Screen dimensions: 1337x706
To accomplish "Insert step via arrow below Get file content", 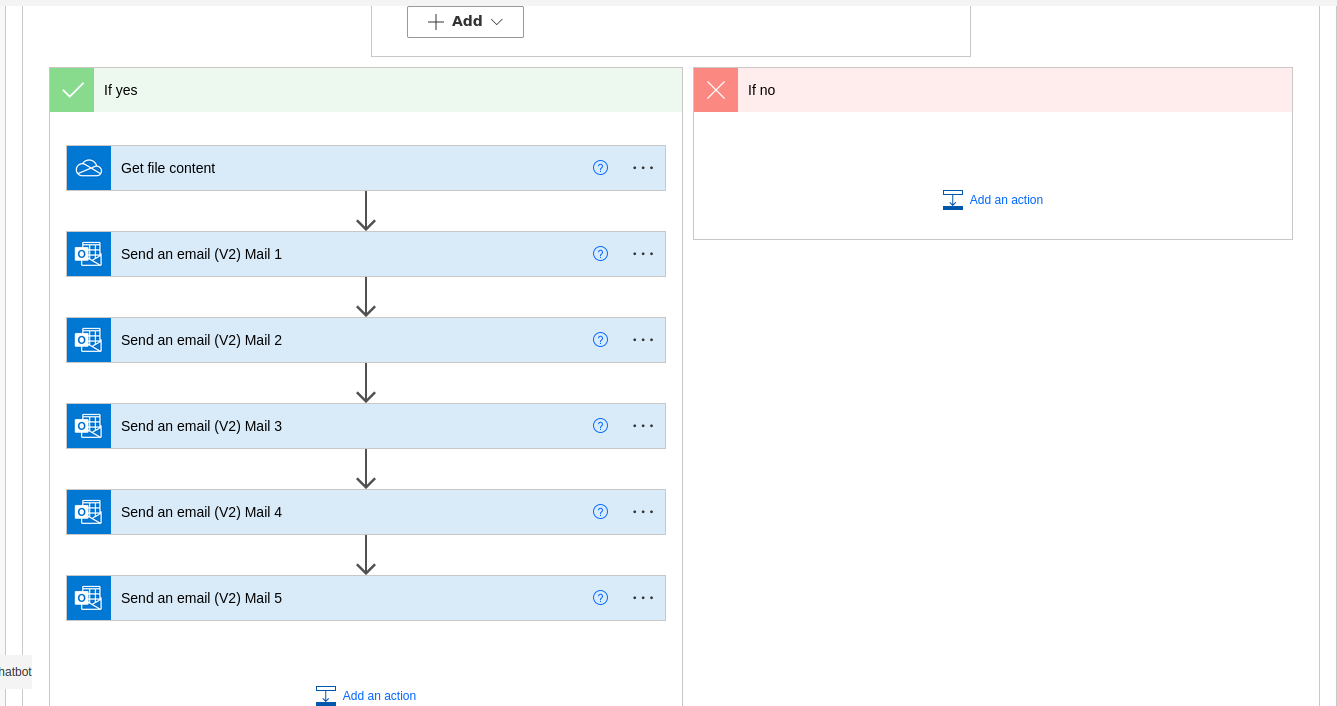I will pos(366,211).
